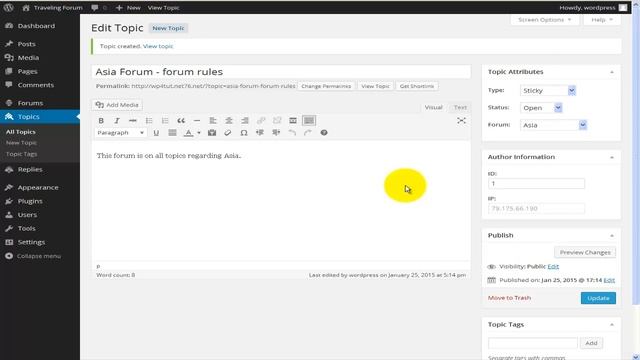Clear formatting with the eraser icon
The width and height of the screenshot is (640, 360).
click(x=228, y=133)
